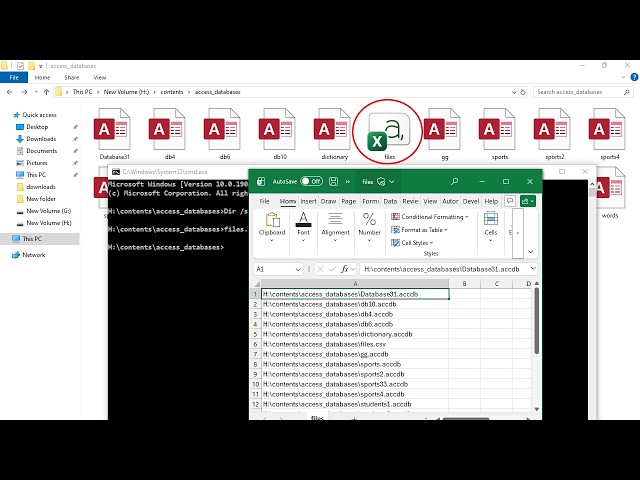Viewport: 640px width, 480px height.
Task: Select Downloads in Quick access
Action: (41, 139)
